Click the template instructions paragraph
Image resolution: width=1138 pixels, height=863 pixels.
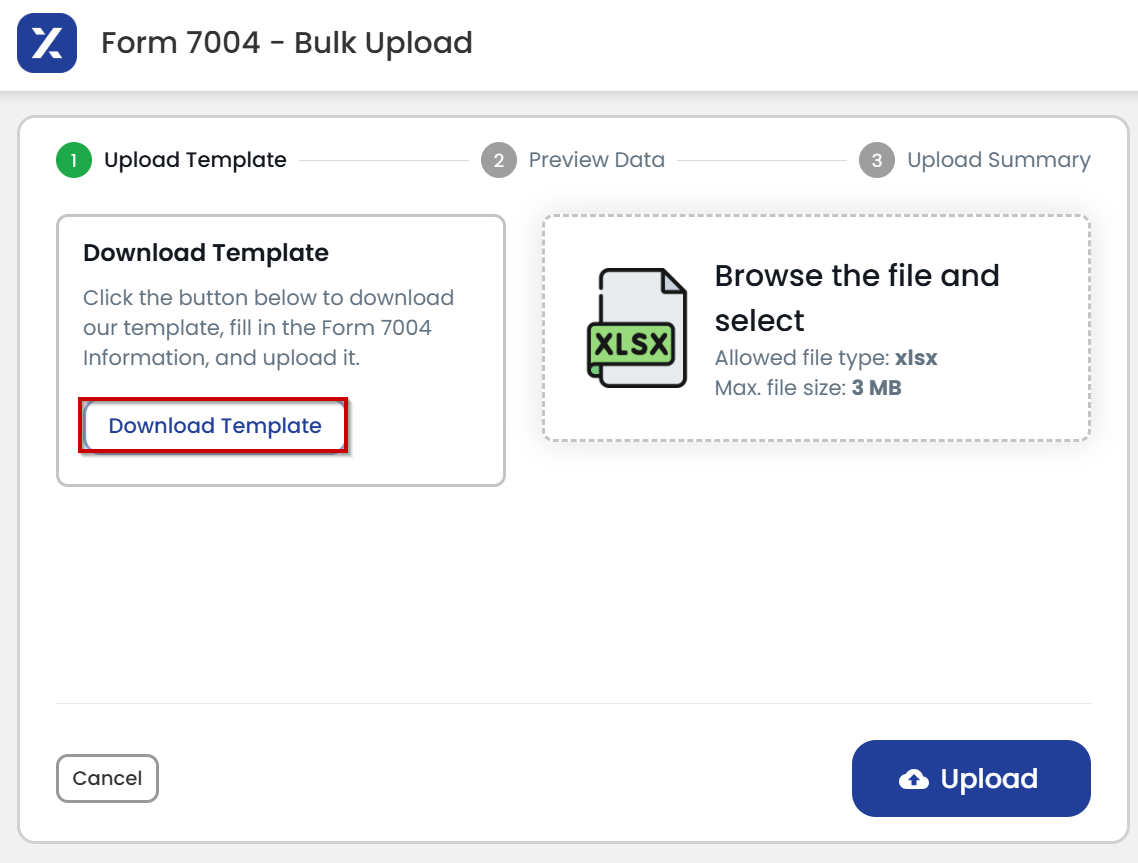point(269,327)
